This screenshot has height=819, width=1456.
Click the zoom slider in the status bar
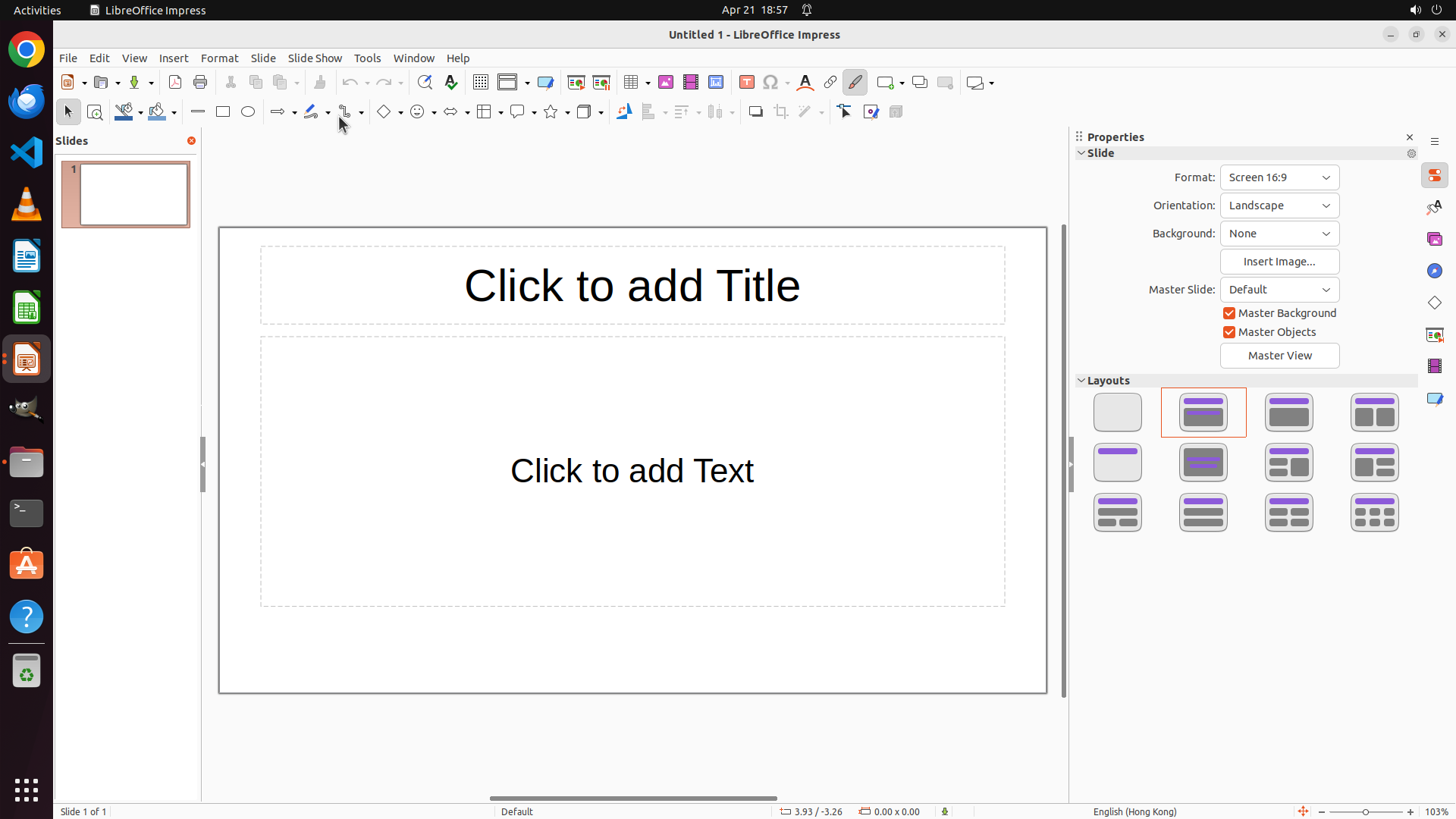tap(1366, 811)
